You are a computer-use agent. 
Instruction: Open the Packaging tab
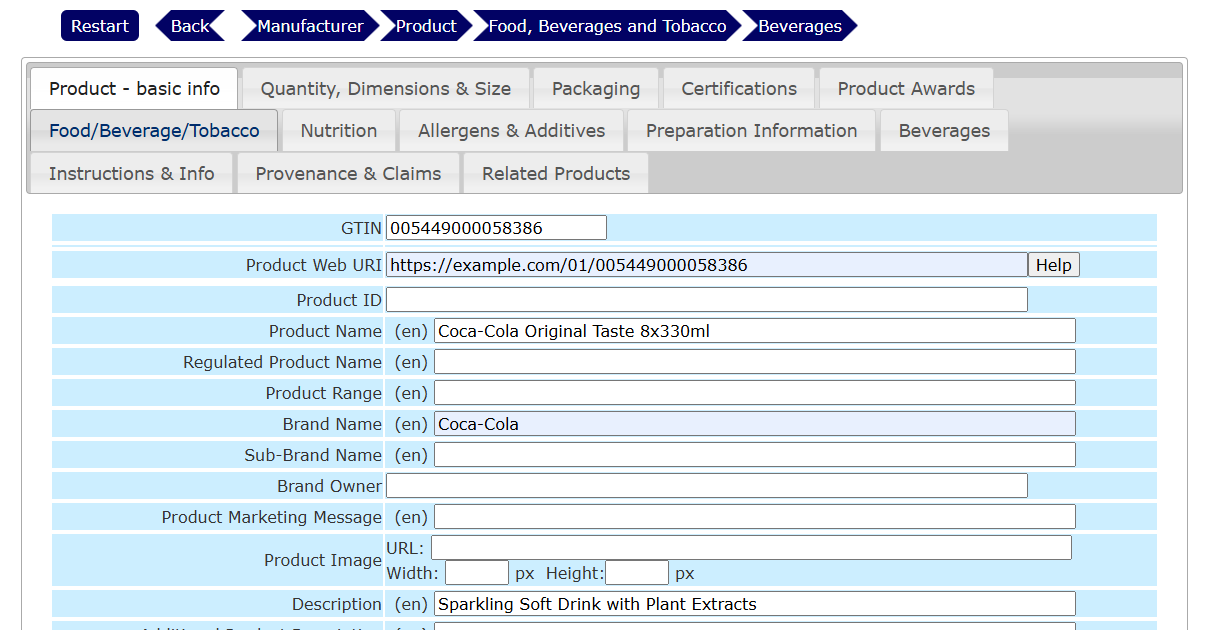(x=596, y=89)
